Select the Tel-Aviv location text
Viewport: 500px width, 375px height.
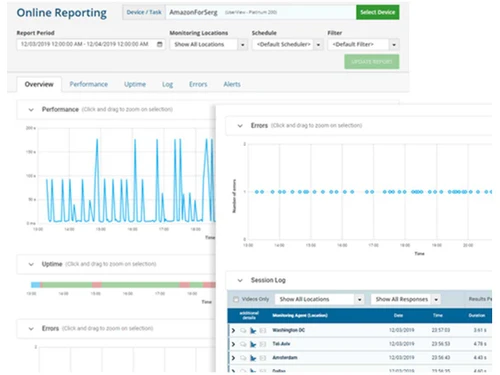coord(281,344)
